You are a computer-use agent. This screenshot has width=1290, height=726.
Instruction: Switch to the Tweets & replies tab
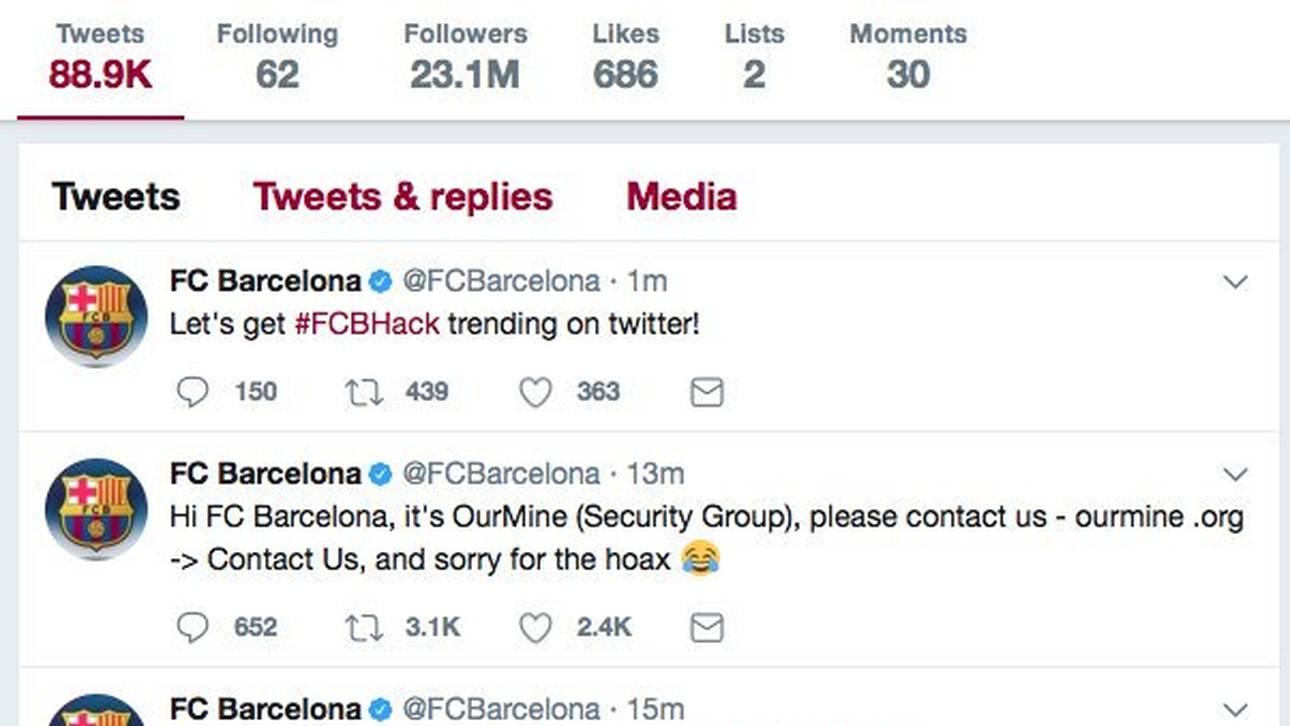[x=402, y=197]
